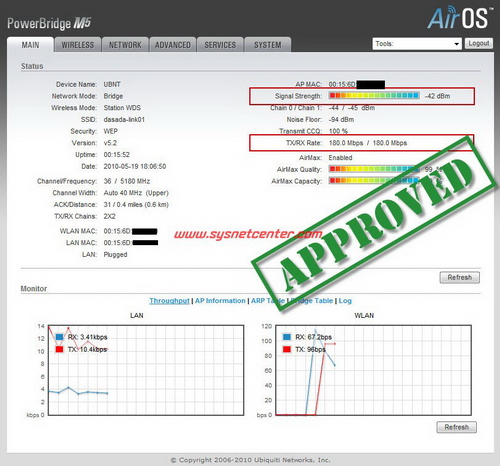Expand the Tools dropdown
The image size is (500, 466).
[x=417, y=44]
